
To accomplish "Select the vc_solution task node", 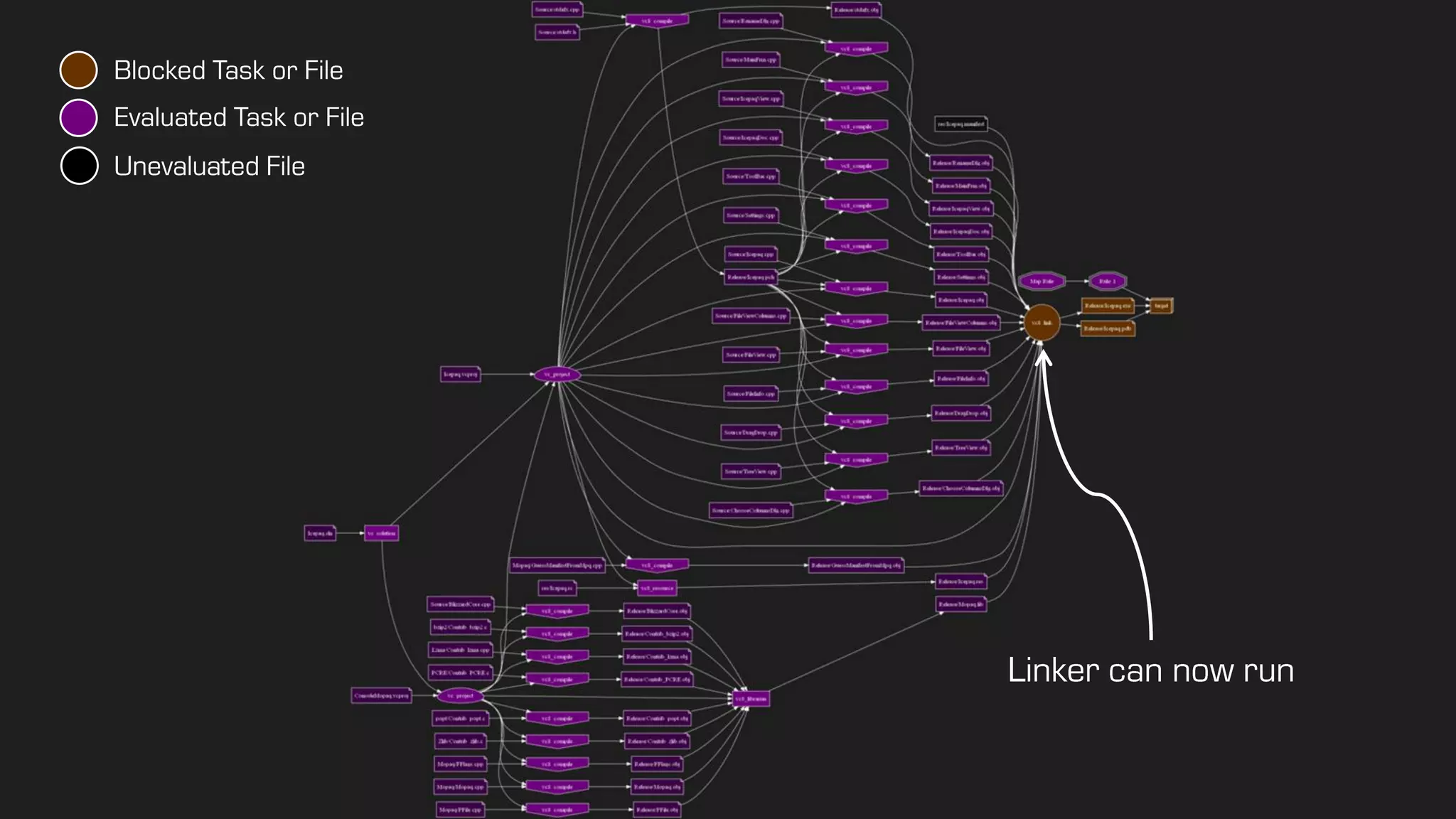I will click(x=382, y=533).
